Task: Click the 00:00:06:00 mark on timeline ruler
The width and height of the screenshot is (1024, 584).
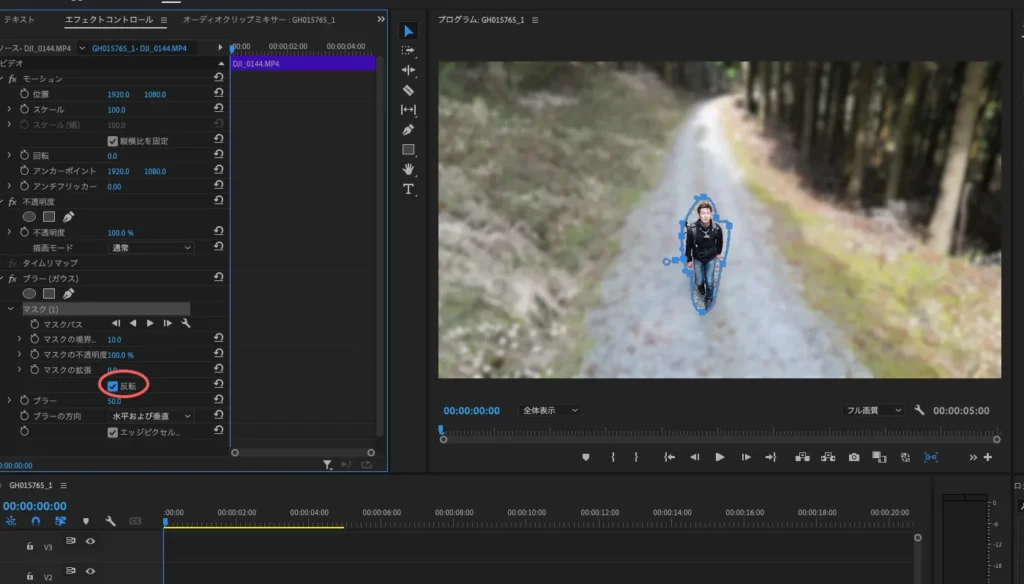Action: pyautogui.click(x=381, y=513)
